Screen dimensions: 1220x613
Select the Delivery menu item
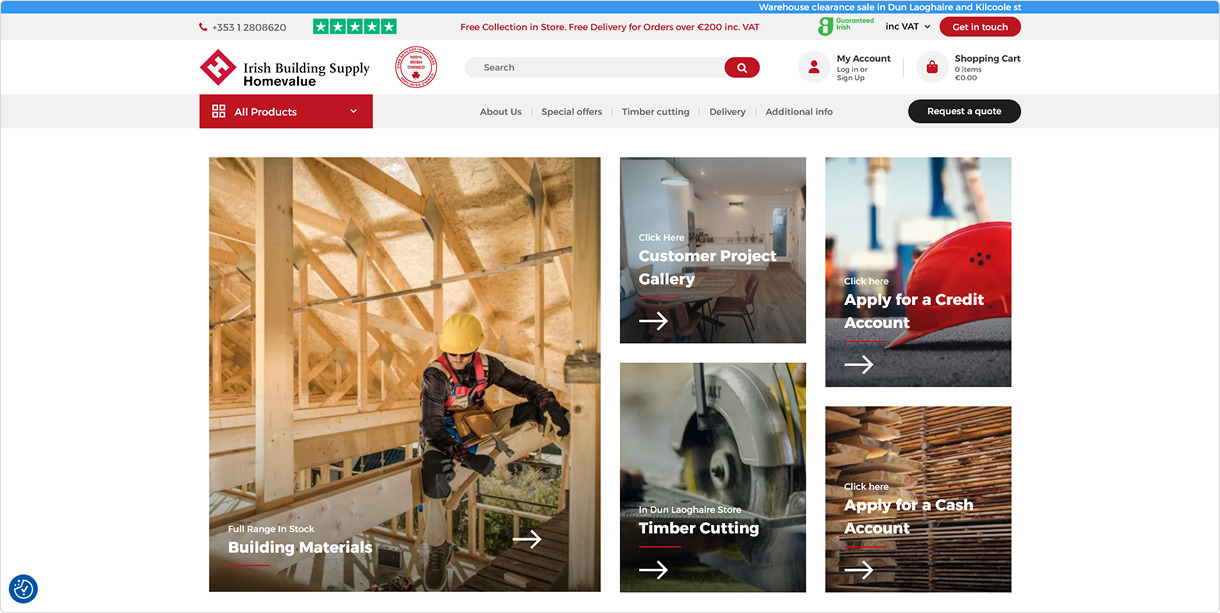[727, 112]
